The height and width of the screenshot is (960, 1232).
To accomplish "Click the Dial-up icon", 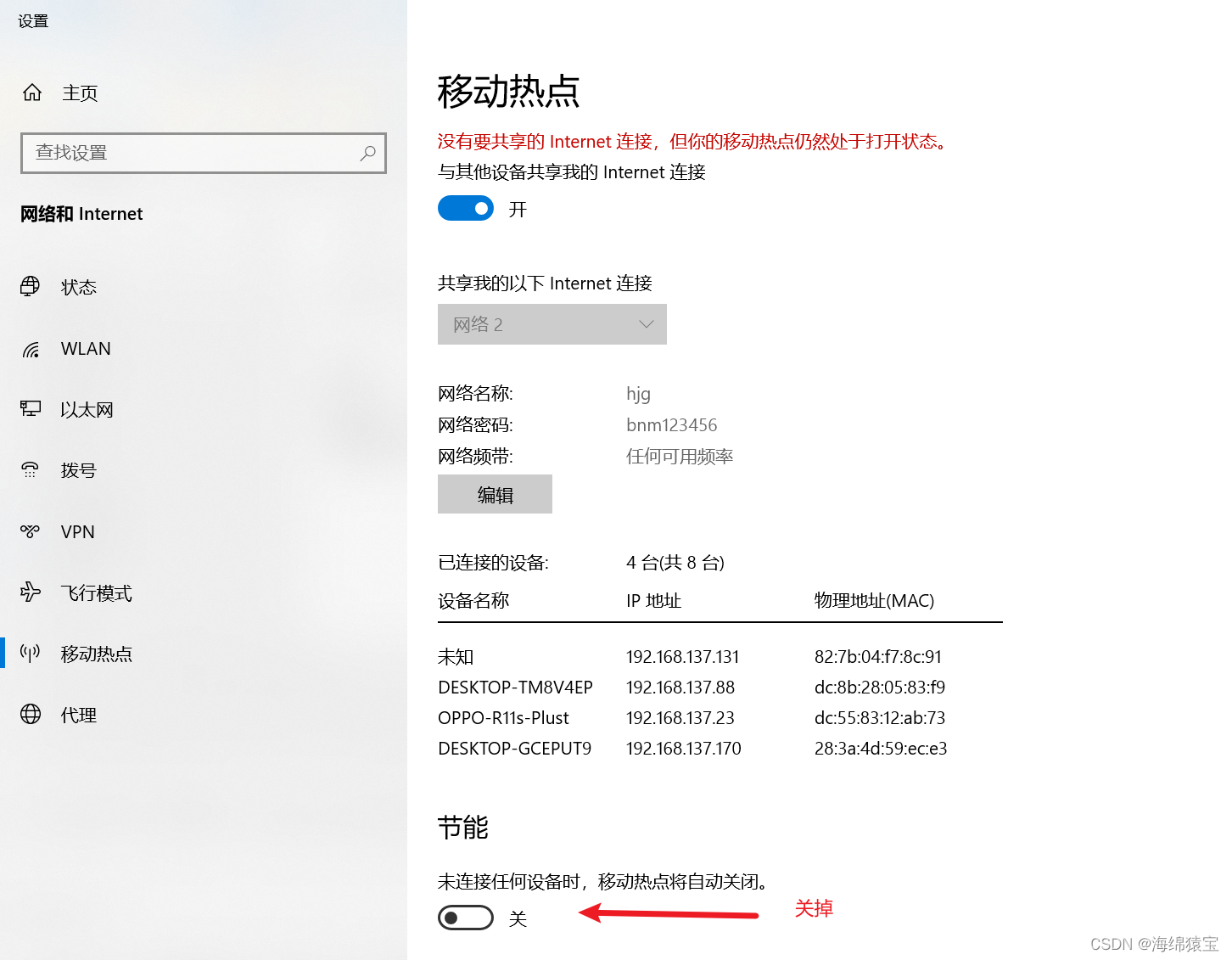I will 31,470.
